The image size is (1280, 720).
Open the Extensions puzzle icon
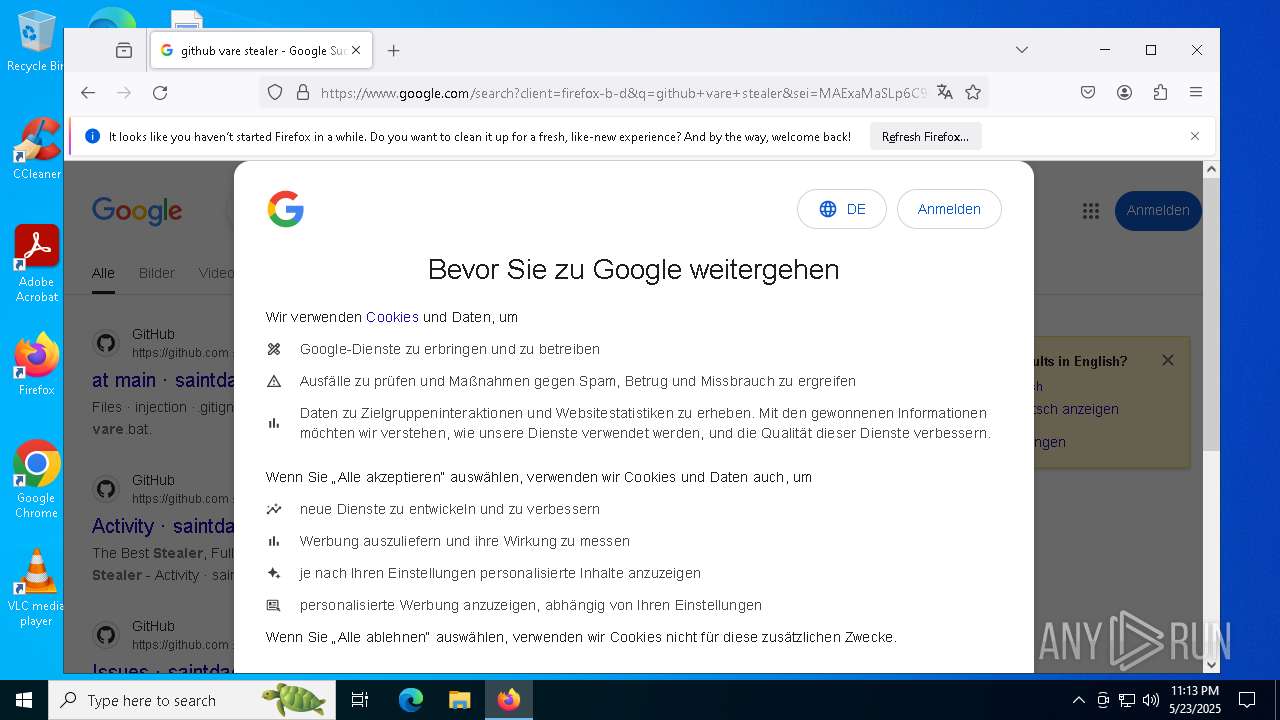1160,92
